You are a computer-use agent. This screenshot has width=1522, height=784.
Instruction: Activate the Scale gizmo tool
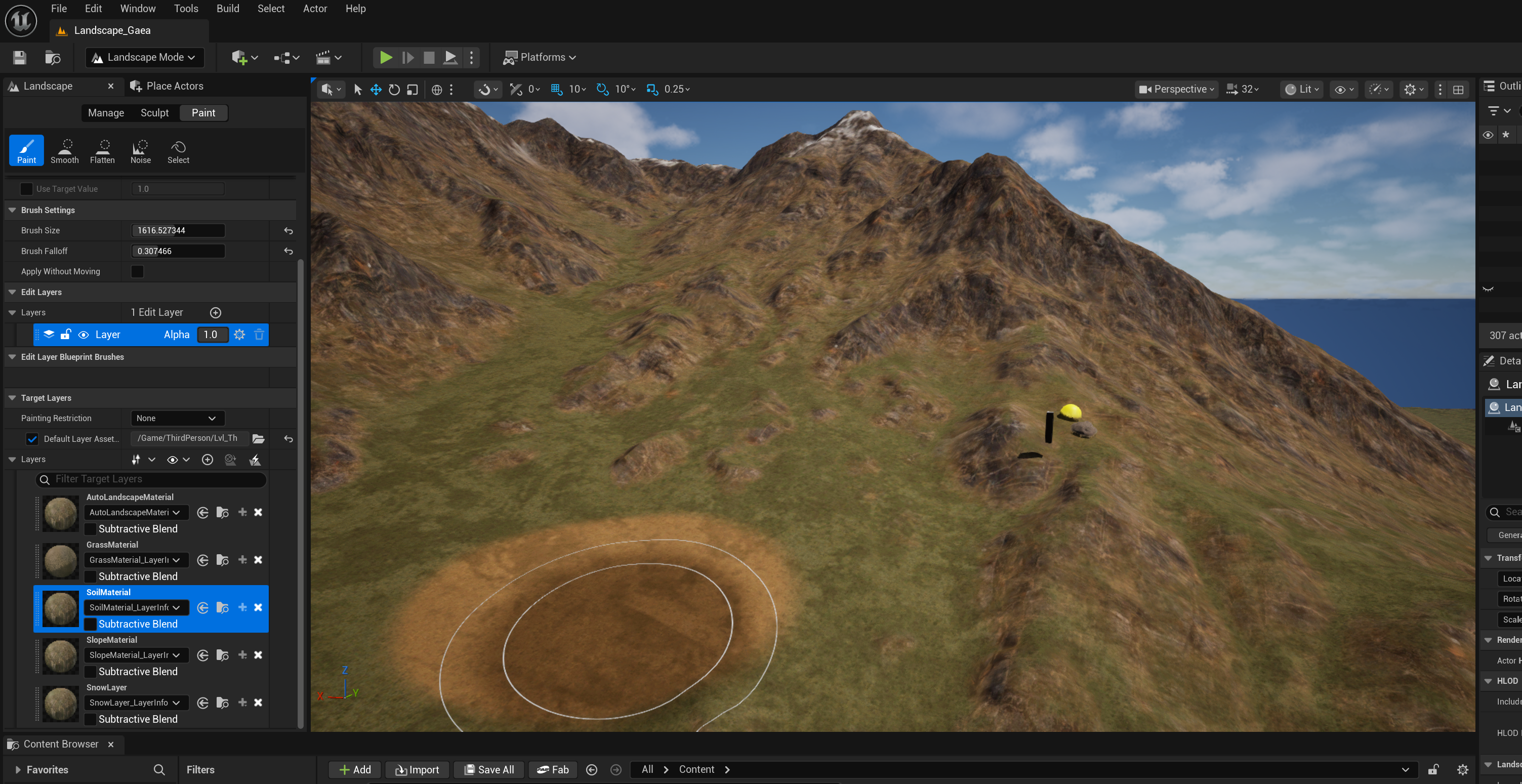click(x=413, y=89)
